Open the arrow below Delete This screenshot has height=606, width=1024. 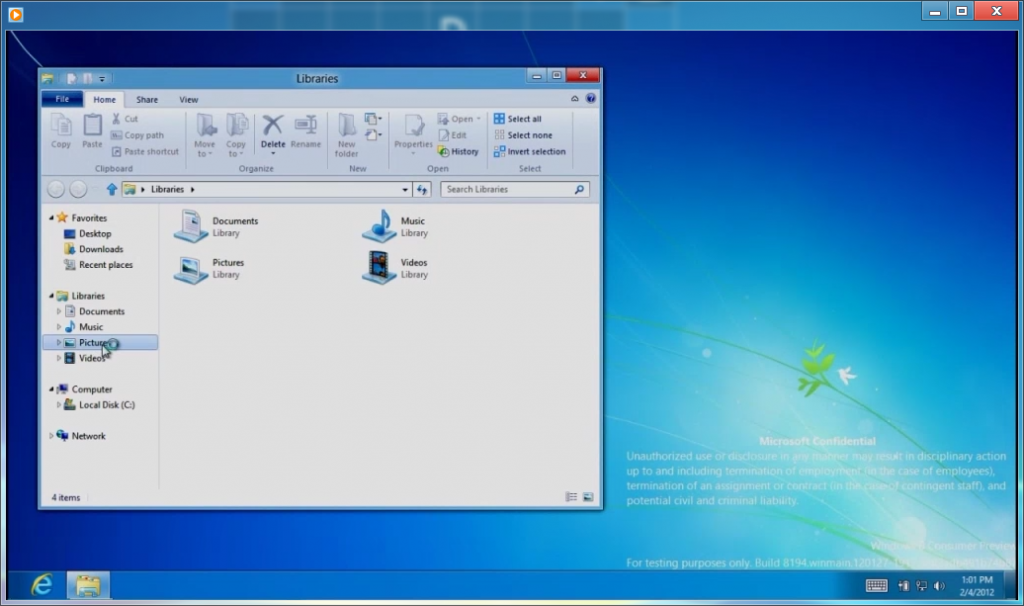click(273, 153)
